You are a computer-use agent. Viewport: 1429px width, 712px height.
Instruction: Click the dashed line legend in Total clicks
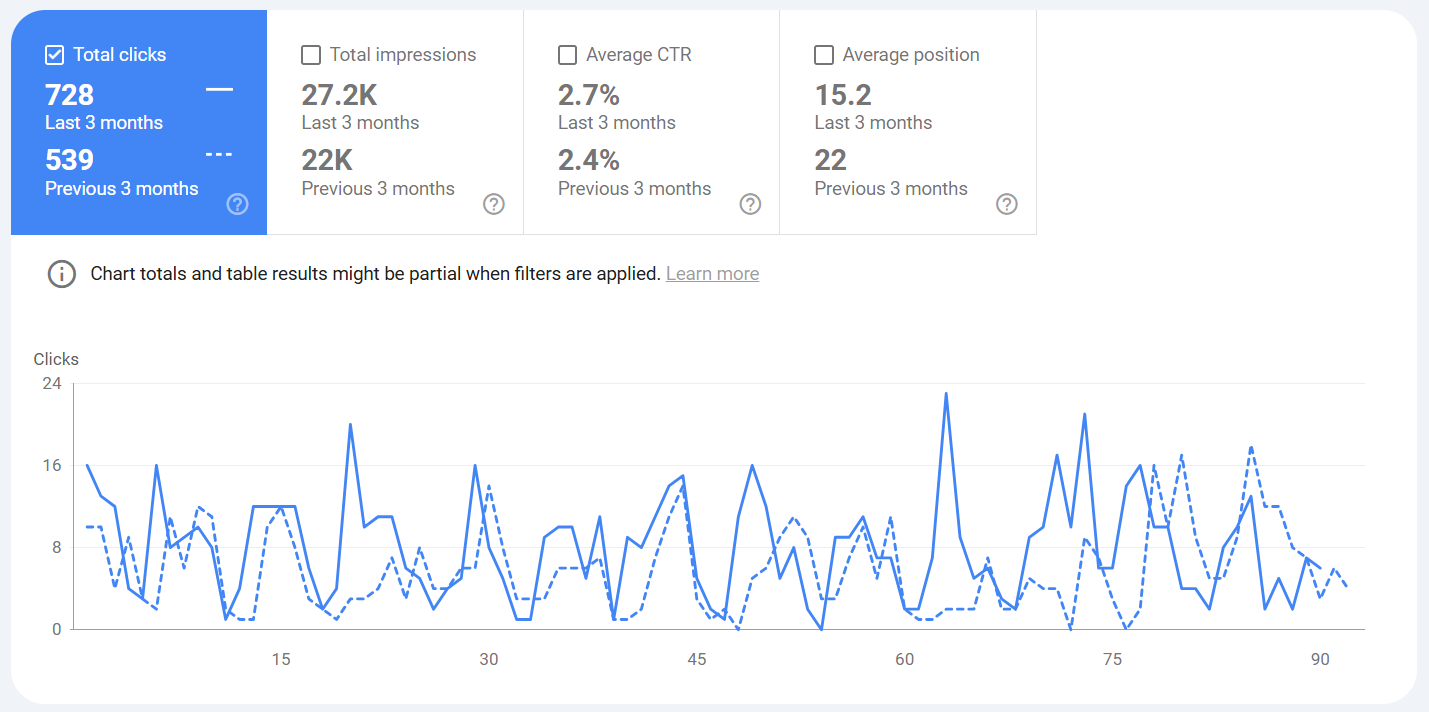point(219,155)
